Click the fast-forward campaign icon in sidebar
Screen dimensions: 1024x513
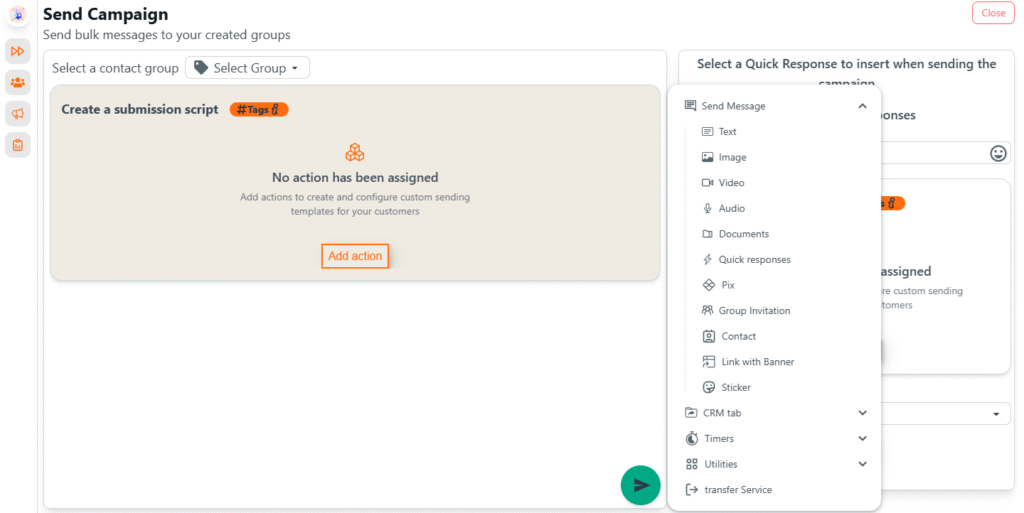(x=17, y=51)
